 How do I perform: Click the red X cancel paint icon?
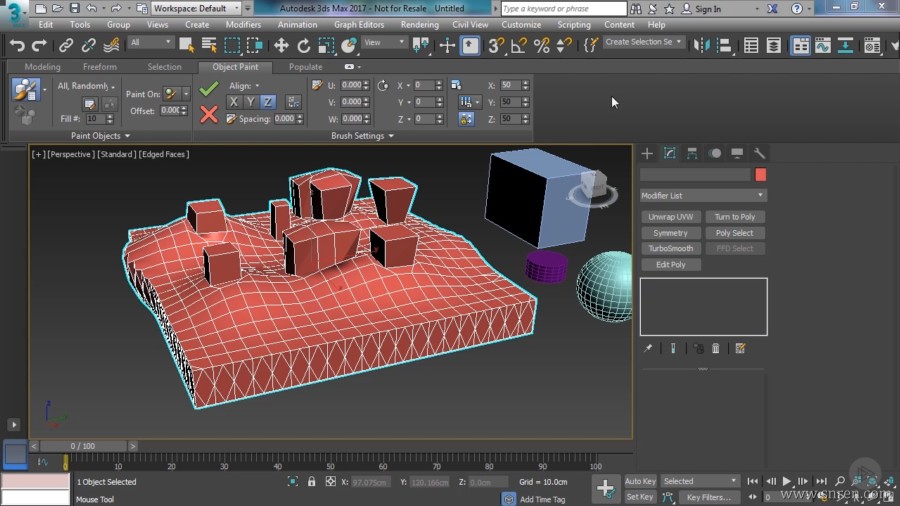tap(209, 114)
